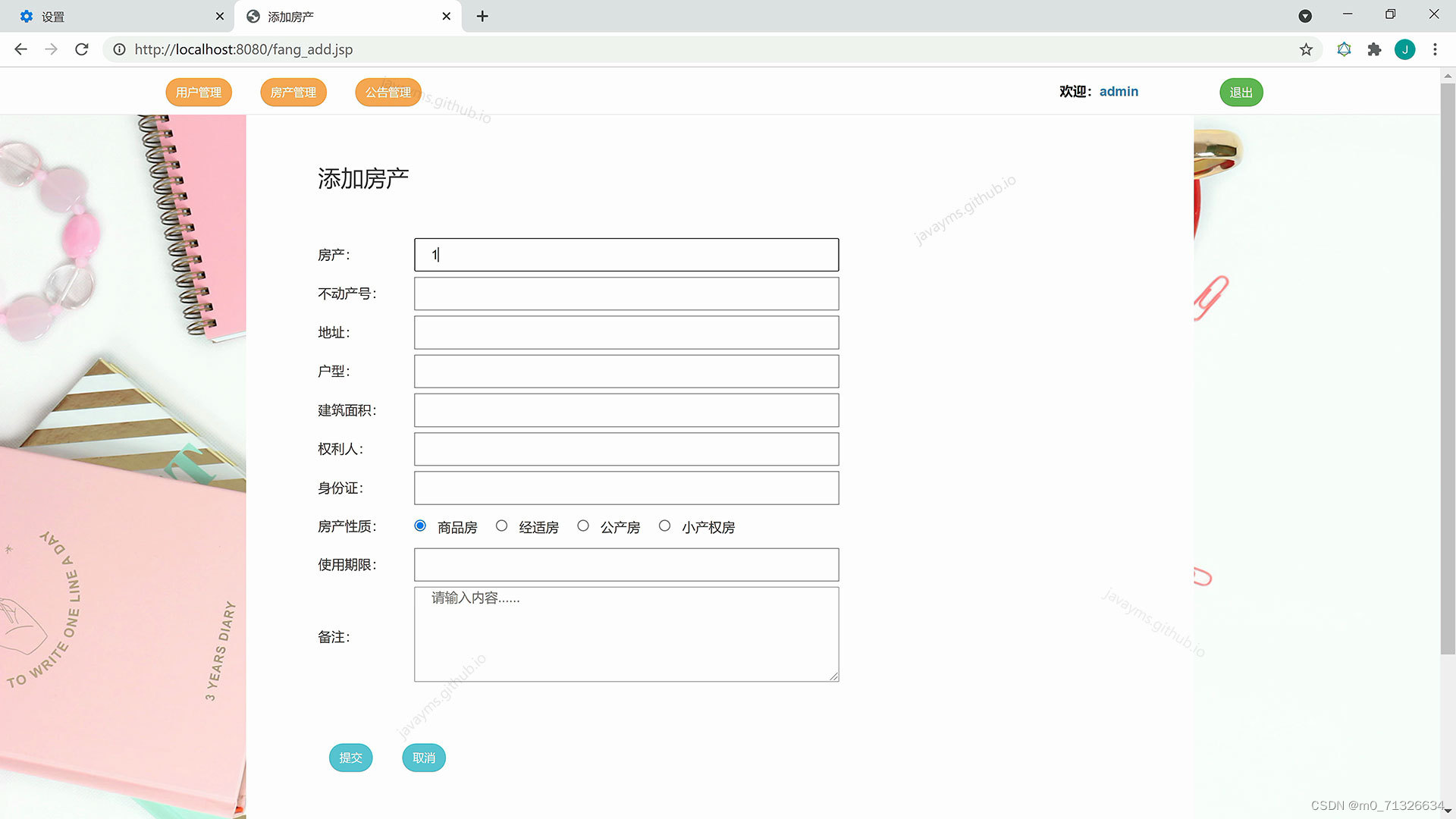Open the 公告管理 menu
1456x819 pixels.
[x=388, y=92]
